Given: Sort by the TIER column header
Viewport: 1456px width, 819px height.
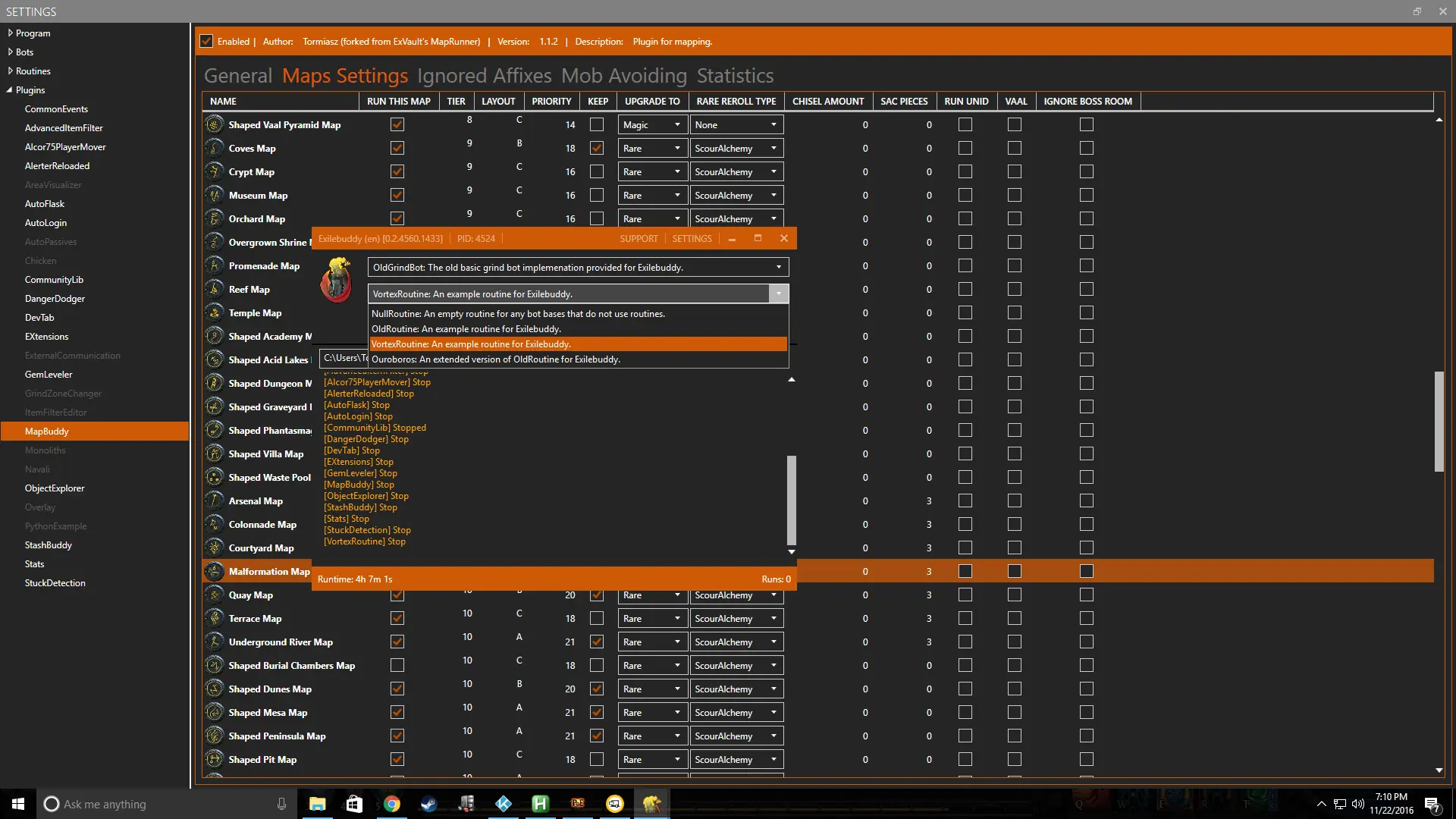Looking at the screenshot, I should (457, 101).
